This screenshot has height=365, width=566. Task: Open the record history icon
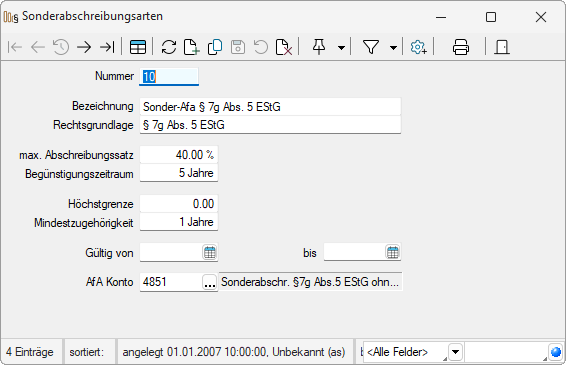(x=61, y=47)
